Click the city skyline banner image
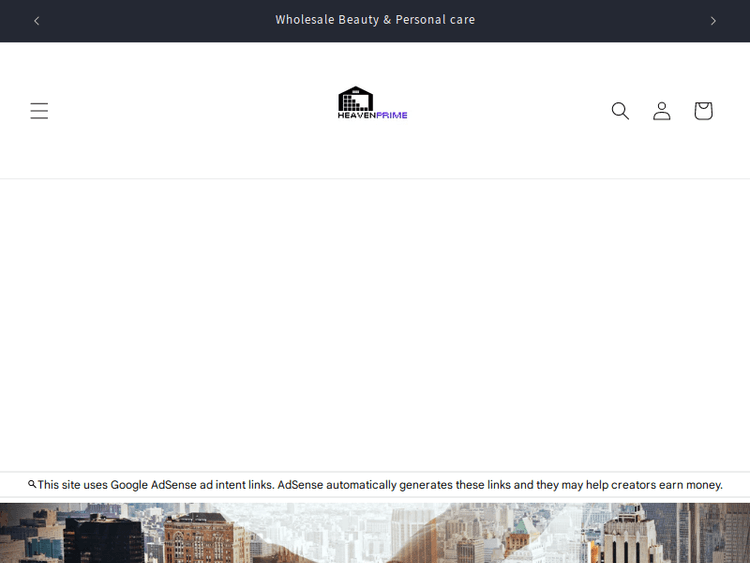Image resolution: width=750 pixels, height=563 pixels. coord(375,534)
